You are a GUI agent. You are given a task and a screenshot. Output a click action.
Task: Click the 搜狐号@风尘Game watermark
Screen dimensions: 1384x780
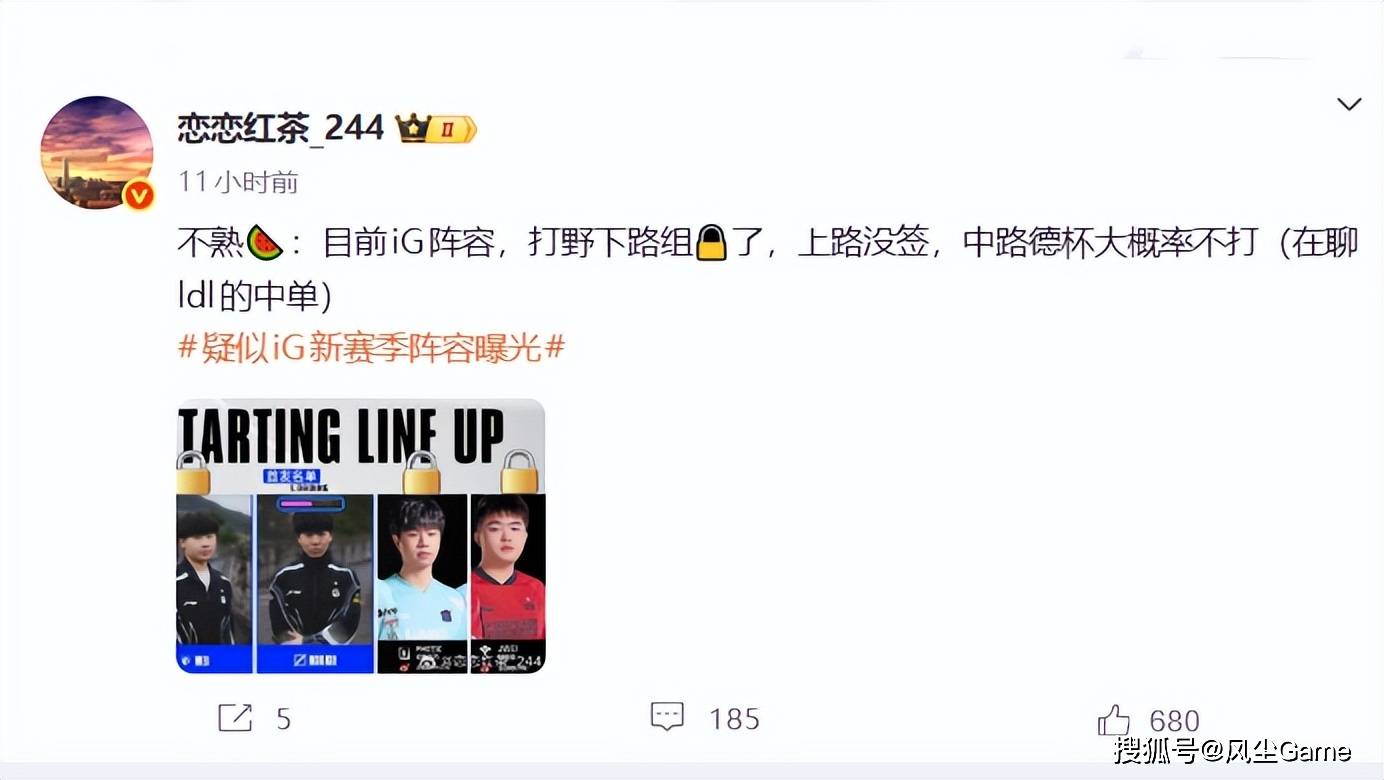click(x=1232, y=750)
